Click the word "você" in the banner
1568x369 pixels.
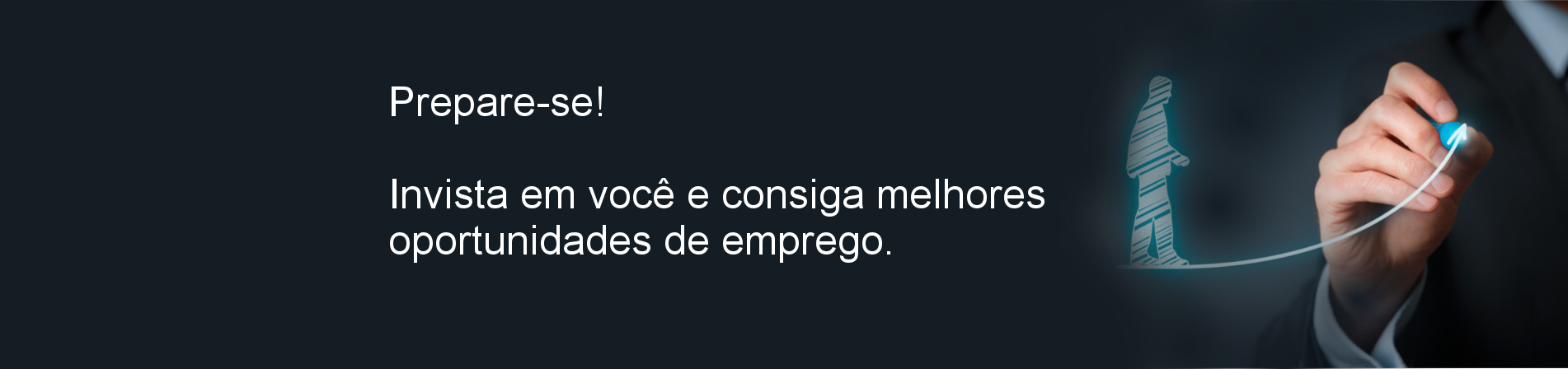point(631,195)
